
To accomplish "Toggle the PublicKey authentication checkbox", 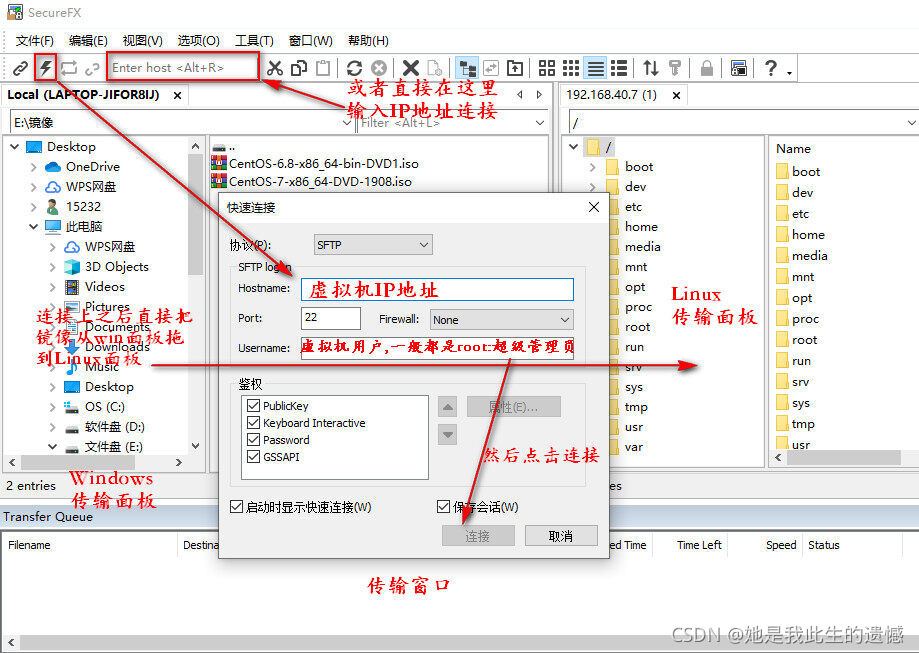I will click(253, 406).
